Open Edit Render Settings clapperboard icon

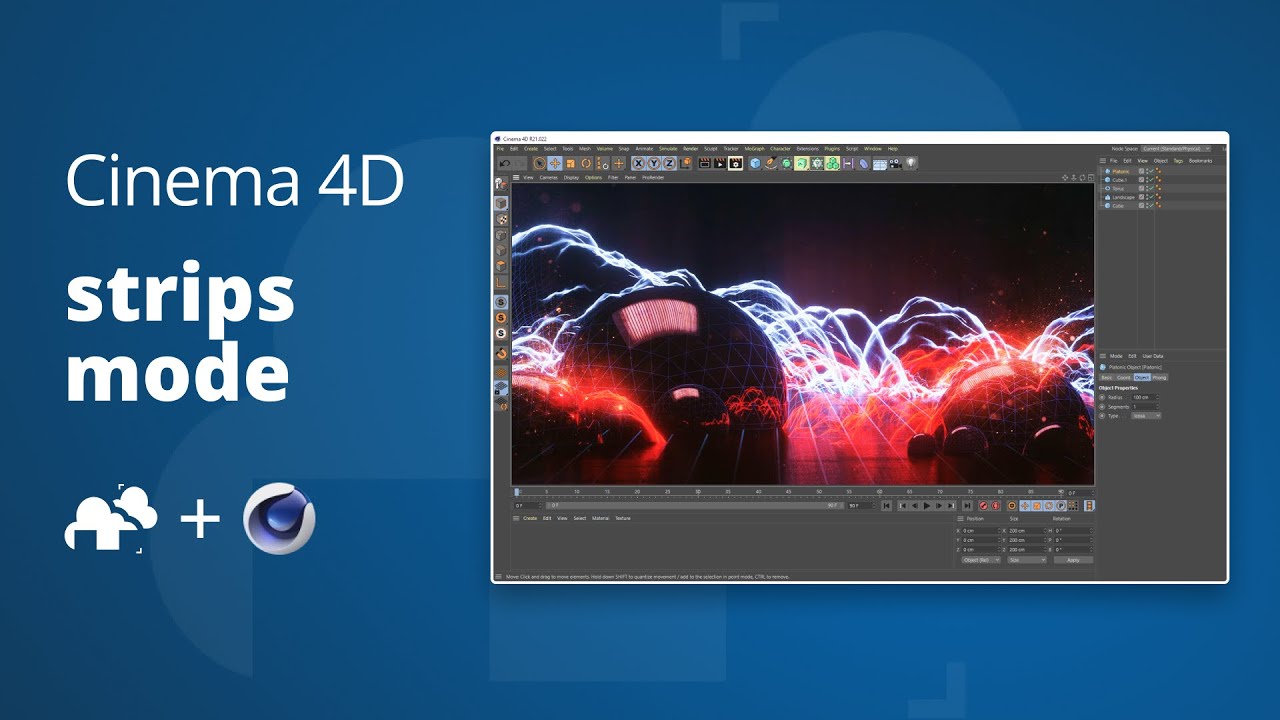tap(735, 163)
